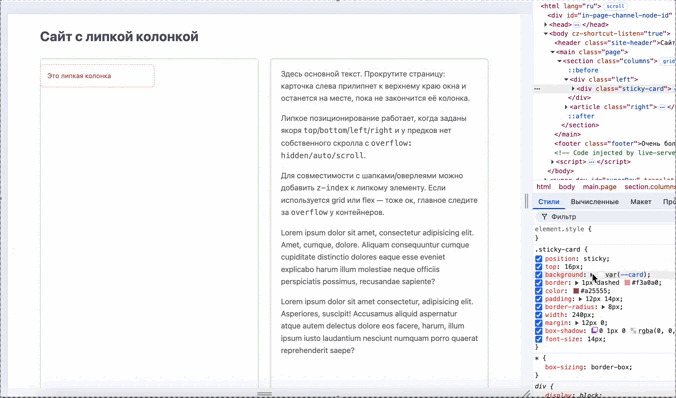The height and width of the screenshot is (398, 676).
Task: Disable the color: #a25555 declaration
Action: pos(538,291)
